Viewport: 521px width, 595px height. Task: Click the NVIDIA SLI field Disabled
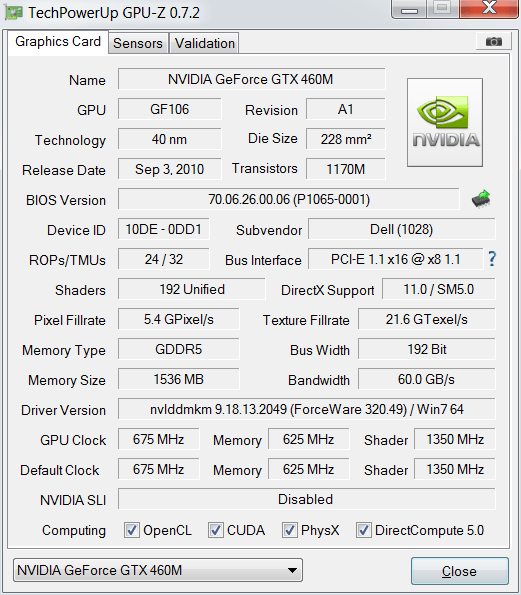coord(307,499)
